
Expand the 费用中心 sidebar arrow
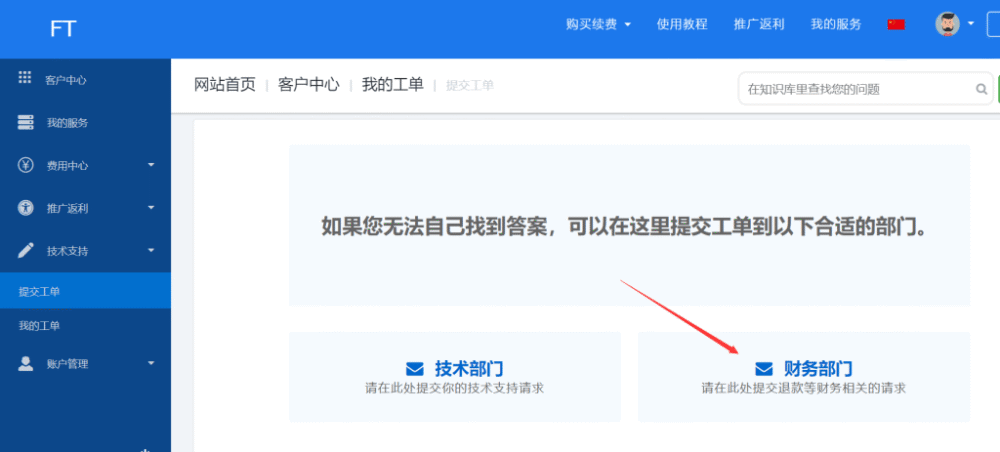pos(151,165)
